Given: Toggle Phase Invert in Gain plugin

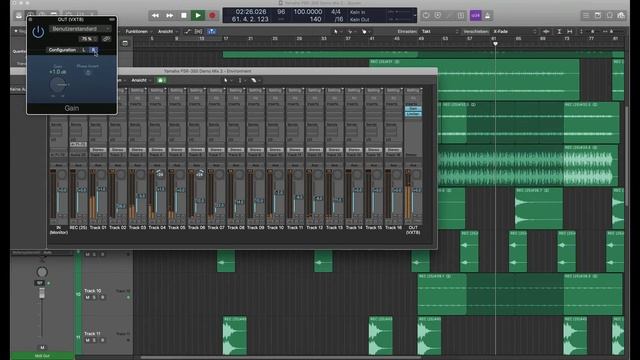Looking at the screenshot, I should pos(88,73).
